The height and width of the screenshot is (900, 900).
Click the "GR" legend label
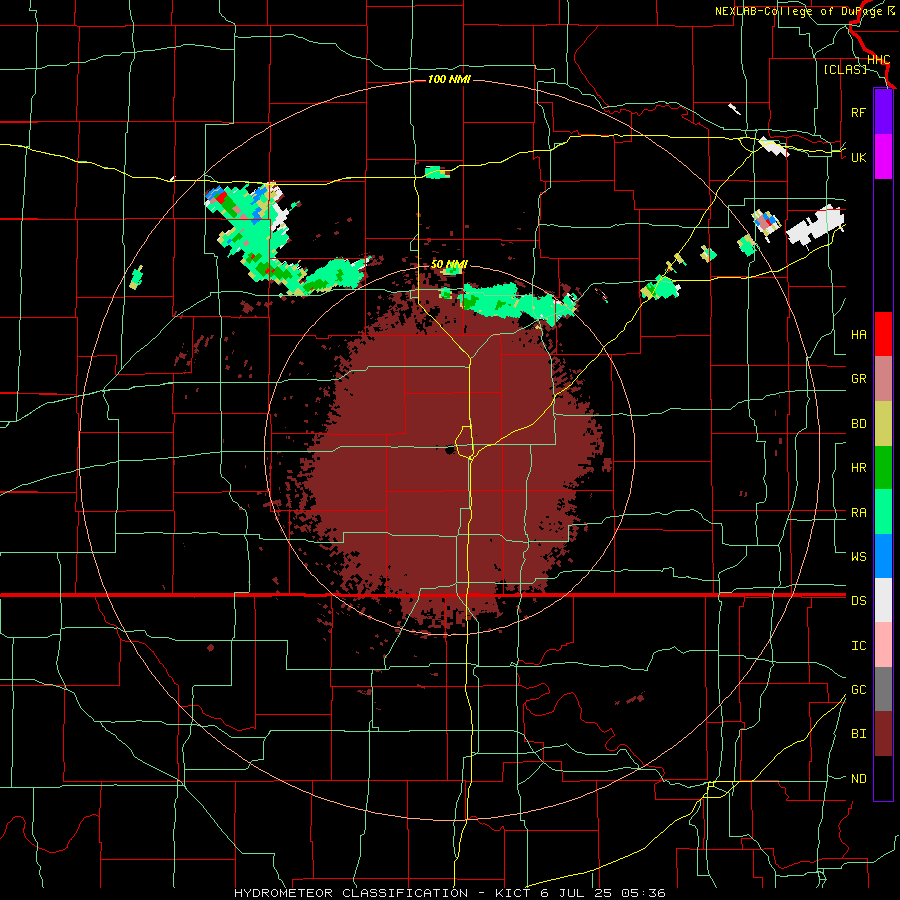coord(858,379)
